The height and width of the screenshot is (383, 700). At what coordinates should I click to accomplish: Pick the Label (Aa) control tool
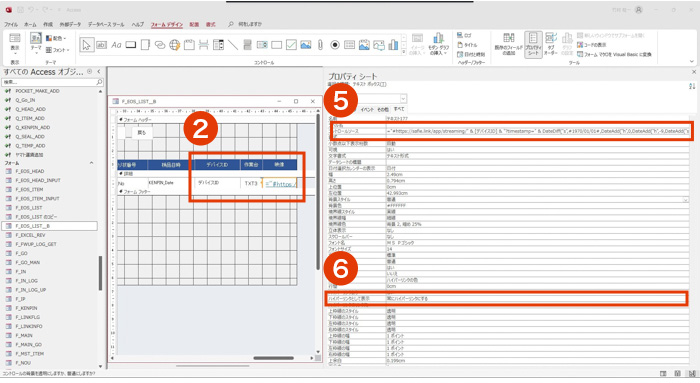coord(116,45)
